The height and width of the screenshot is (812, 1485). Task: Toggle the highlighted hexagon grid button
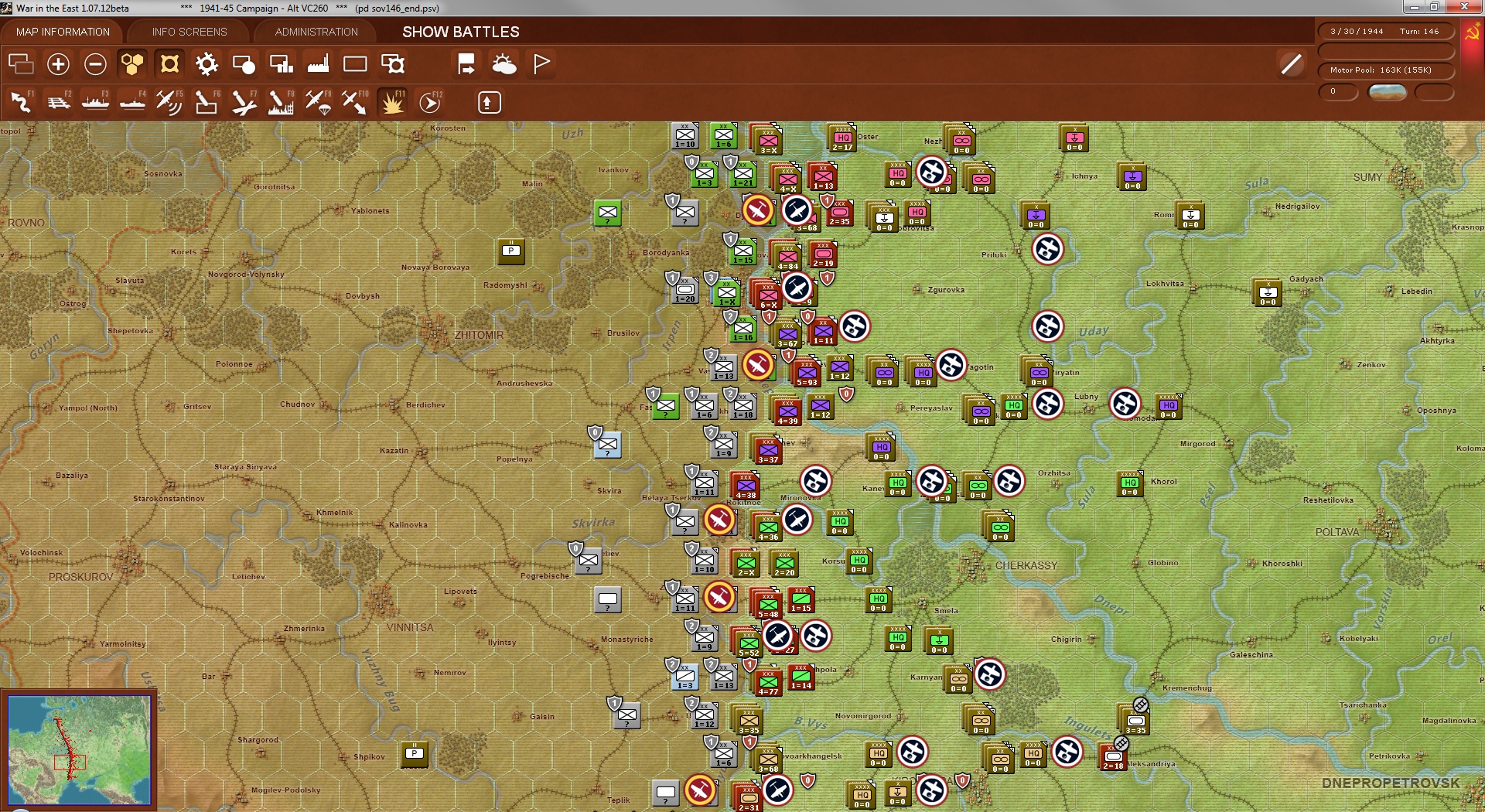(x=132, y=64)
